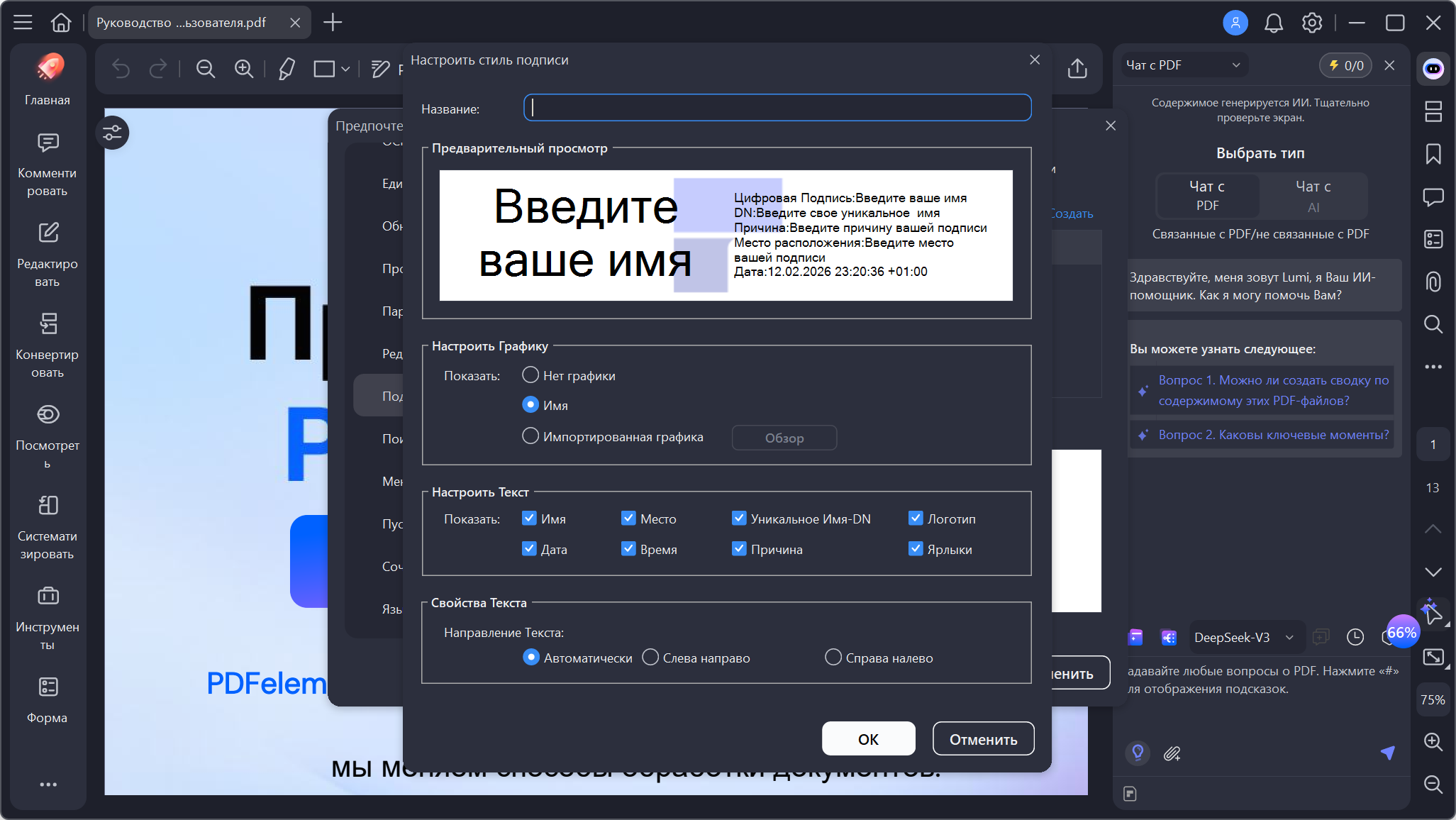Click the zoom in magnifier in toolbar
1456x820 pixels.
[244, 69]
